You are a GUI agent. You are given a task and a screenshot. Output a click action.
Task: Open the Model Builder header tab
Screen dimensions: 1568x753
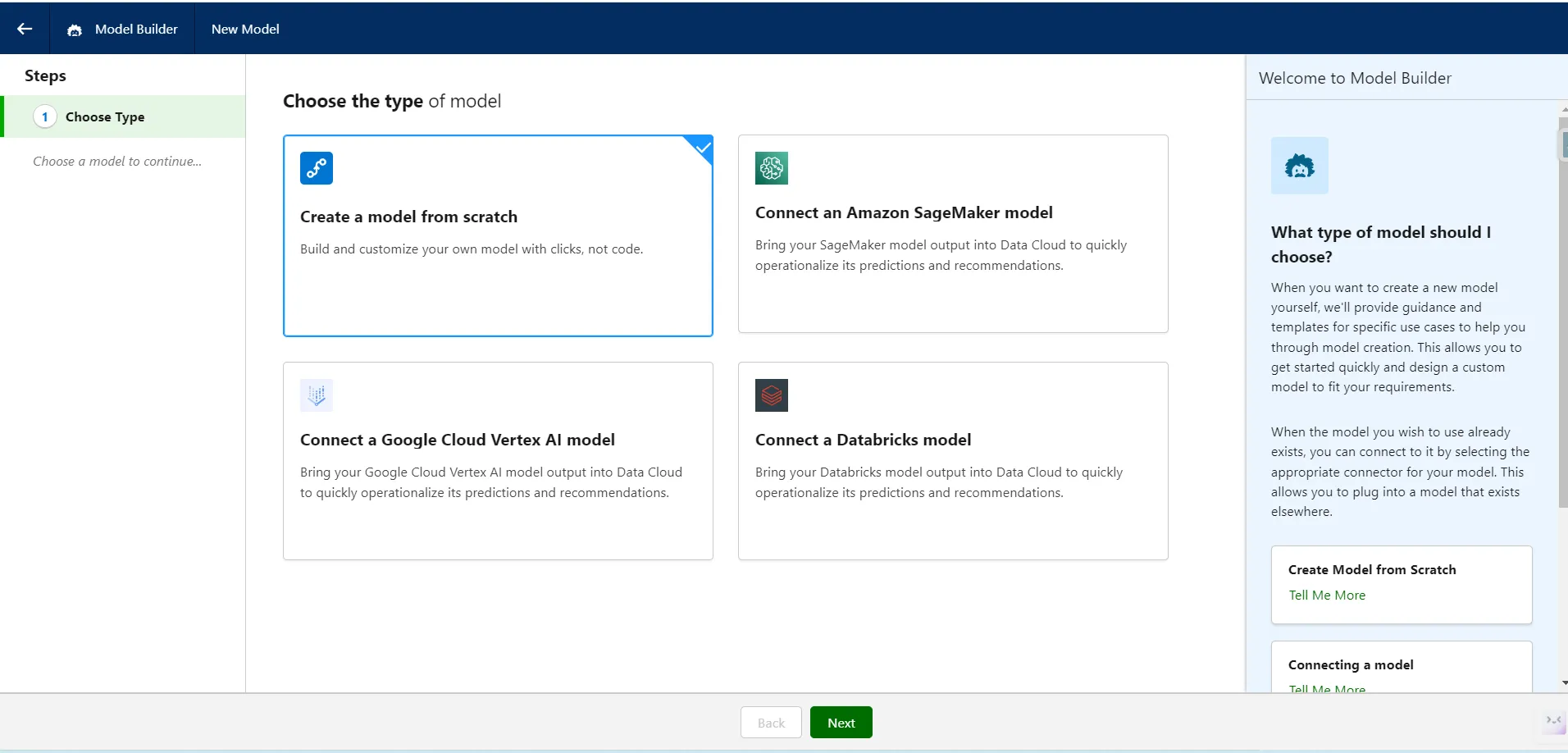click(135, 29)
